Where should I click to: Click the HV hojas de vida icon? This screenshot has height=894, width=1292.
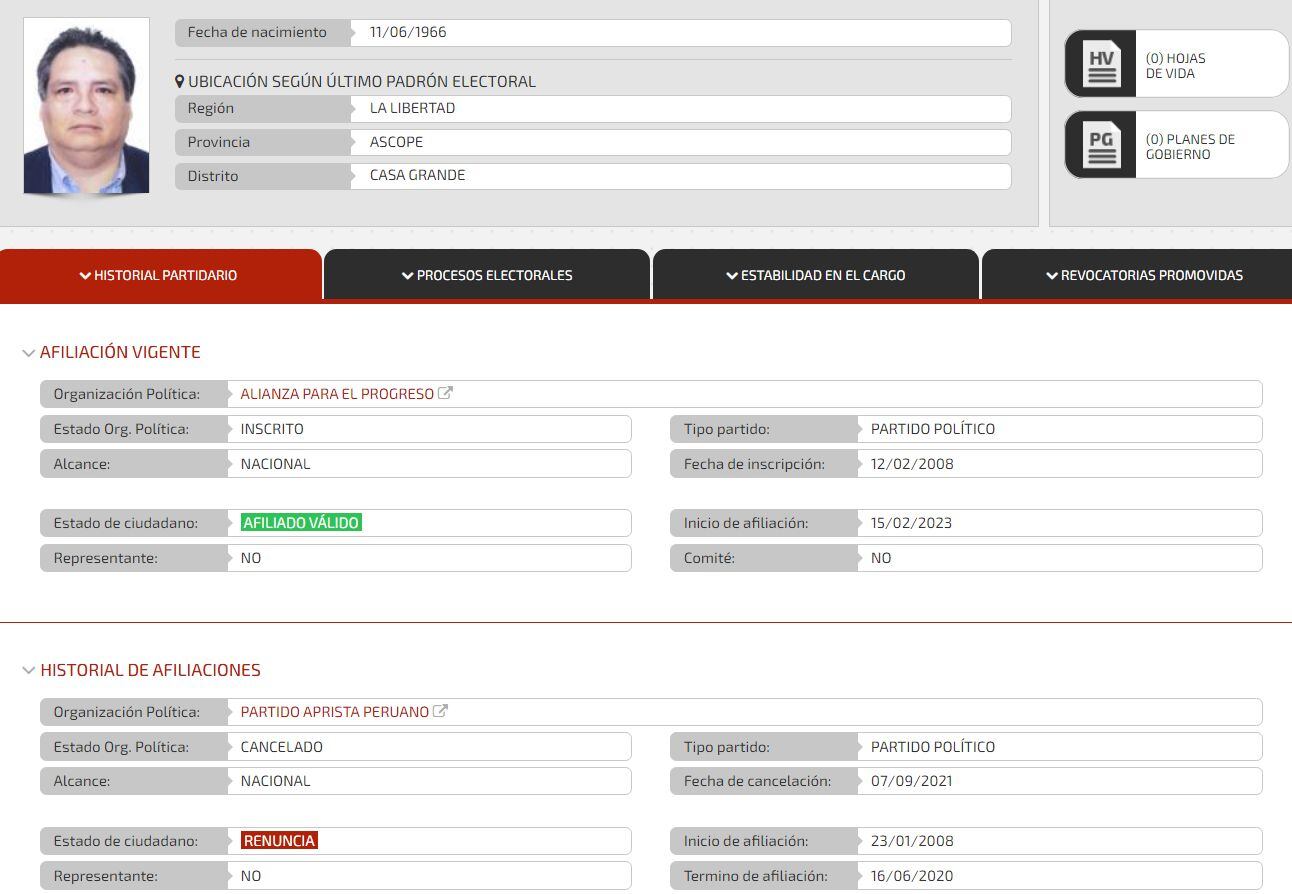coord(1101,65)
